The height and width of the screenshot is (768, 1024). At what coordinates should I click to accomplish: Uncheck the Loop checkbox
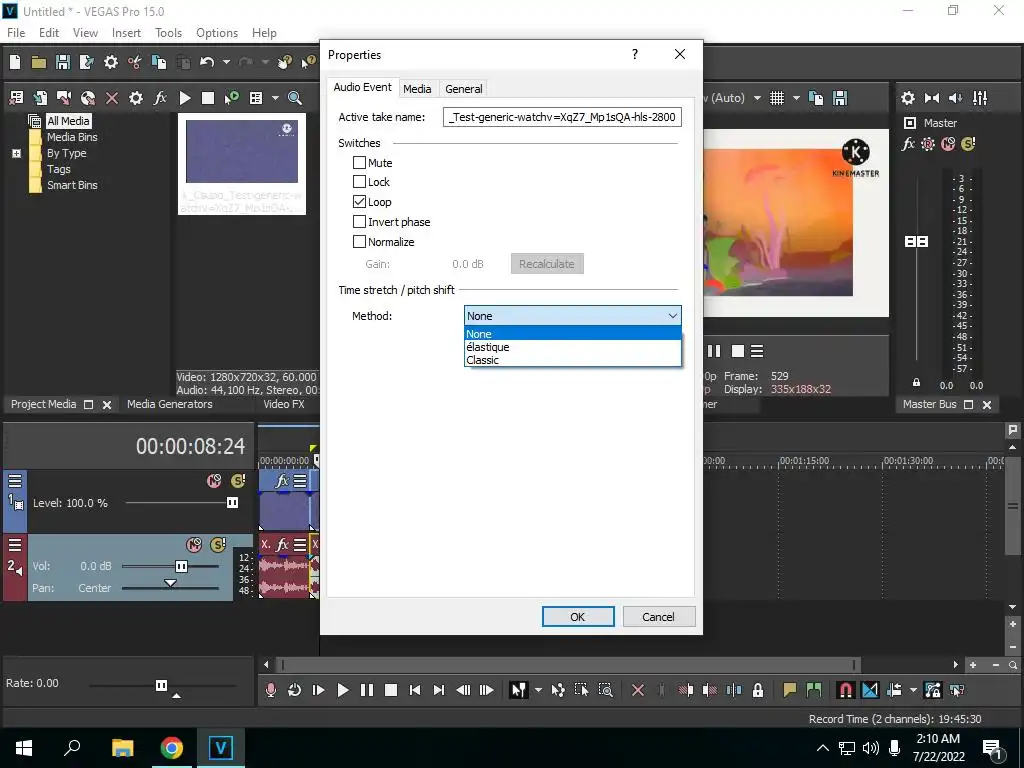click(x=359, y=202)
